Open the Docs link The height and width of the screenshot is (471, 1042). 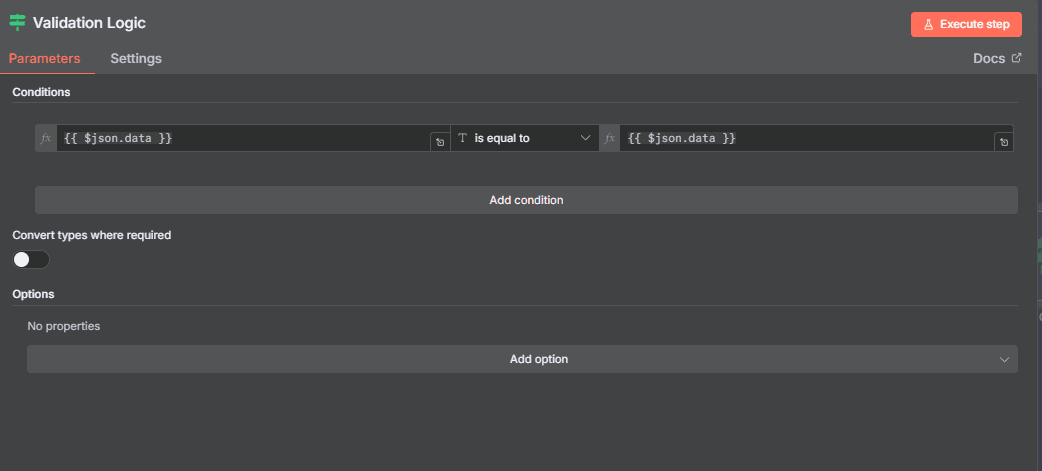coord(997,58)
